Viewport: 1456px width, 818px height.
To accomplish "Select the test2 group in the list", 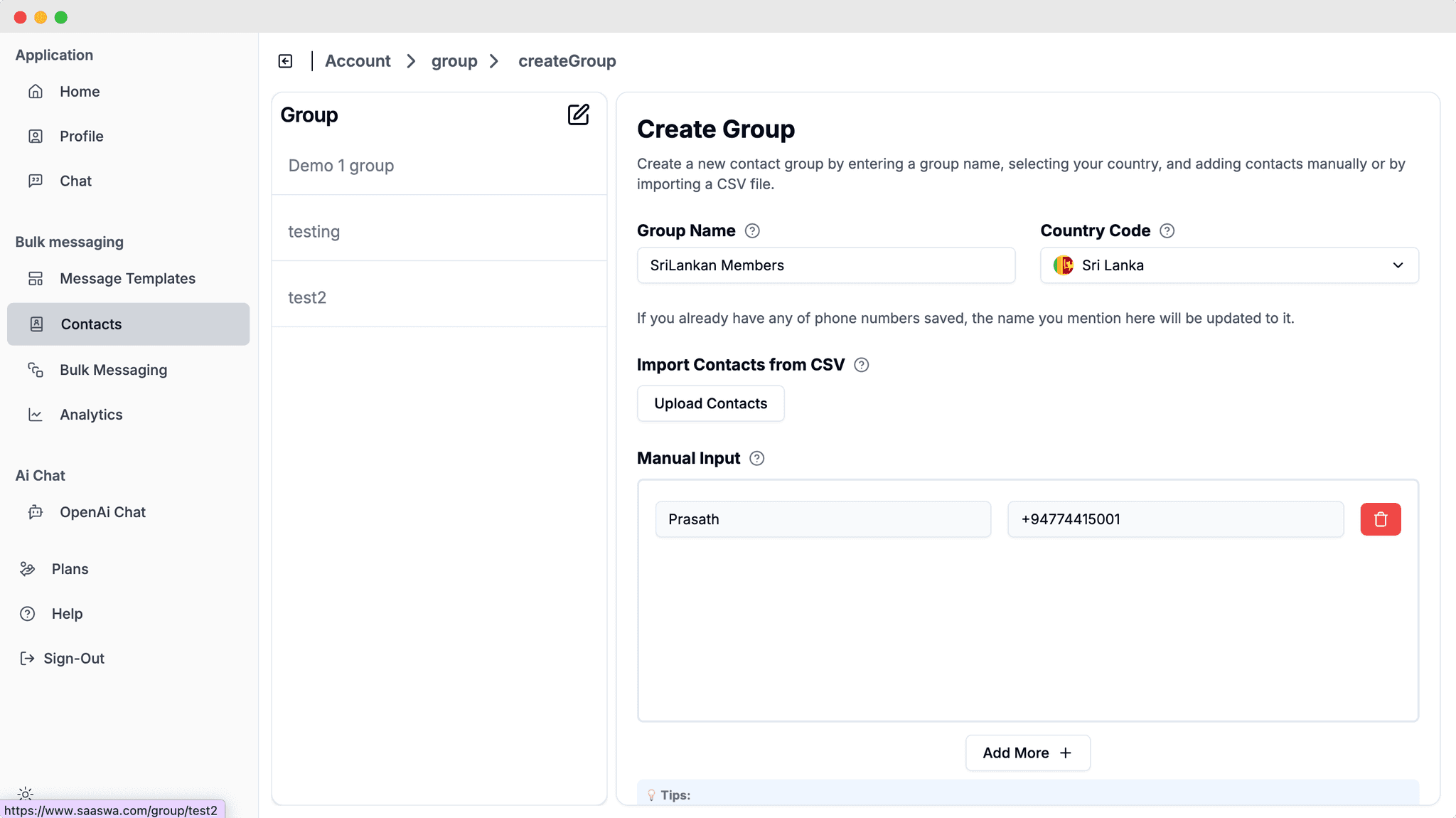I will pyautogui.click(x=307, y=297).
